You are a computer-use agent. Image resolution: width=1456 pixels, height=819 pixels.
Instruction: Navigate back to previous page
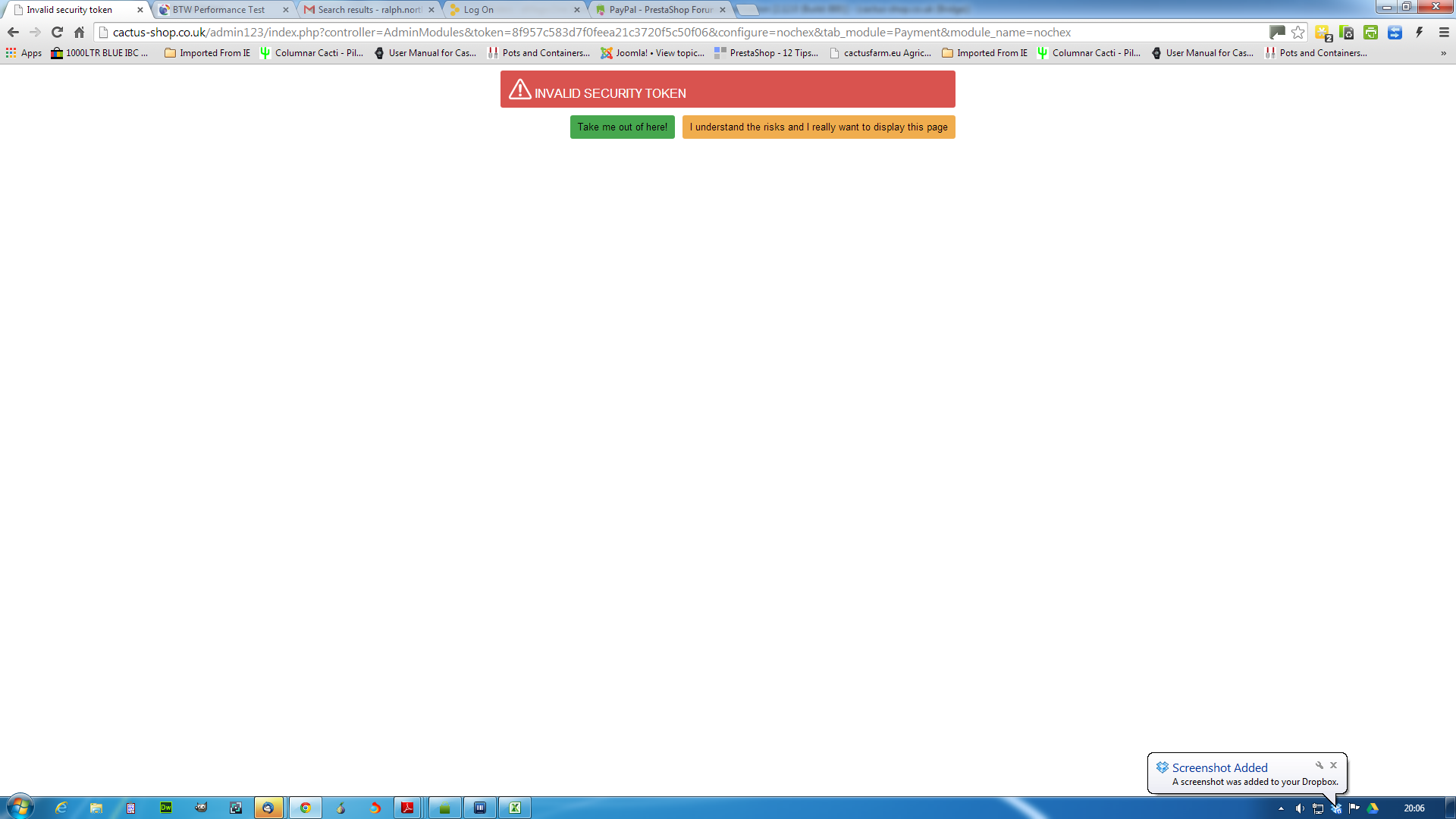point(13,33)
